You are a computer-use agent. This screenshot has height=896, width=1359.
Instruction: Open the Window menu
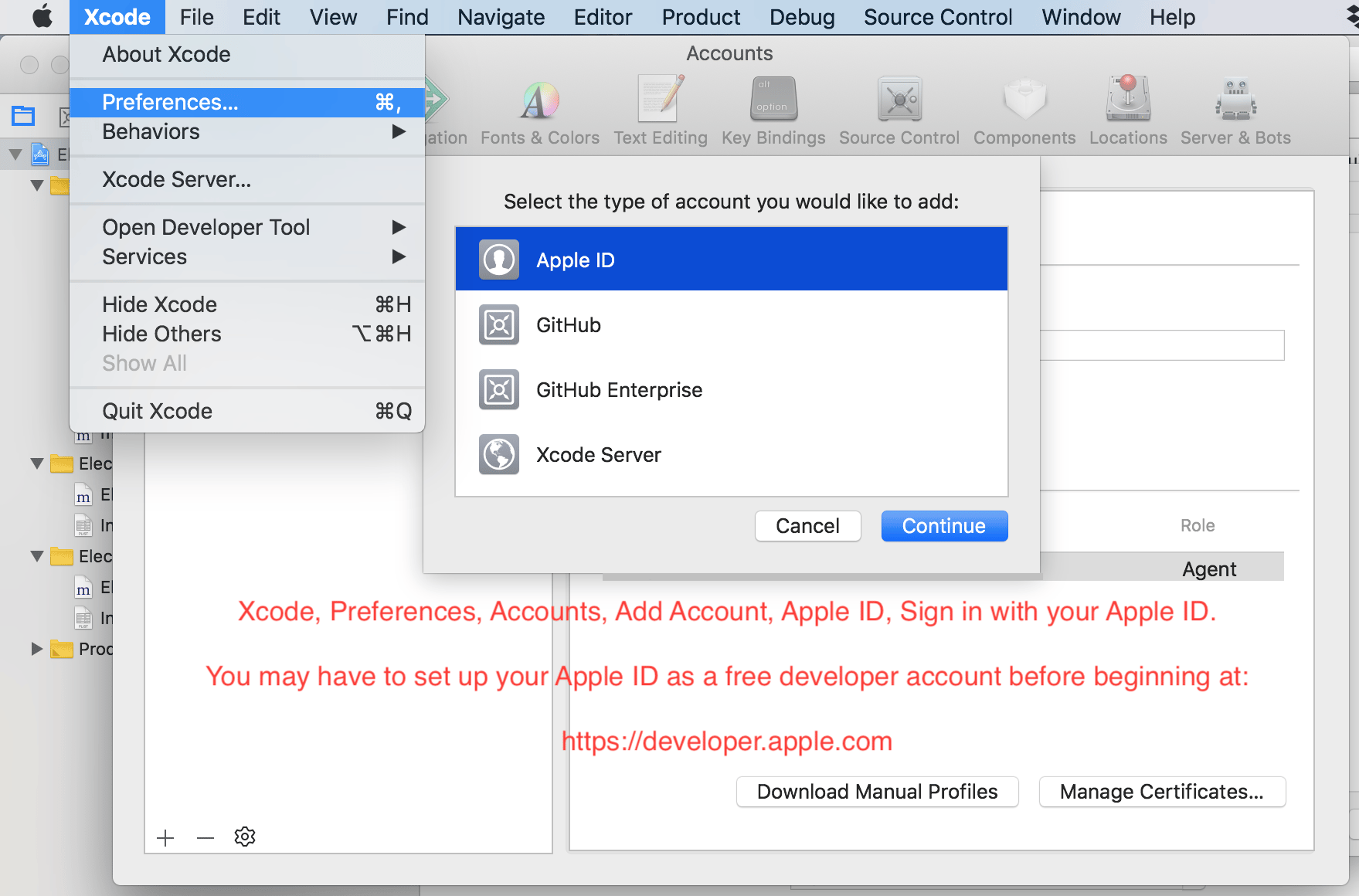1081,17
